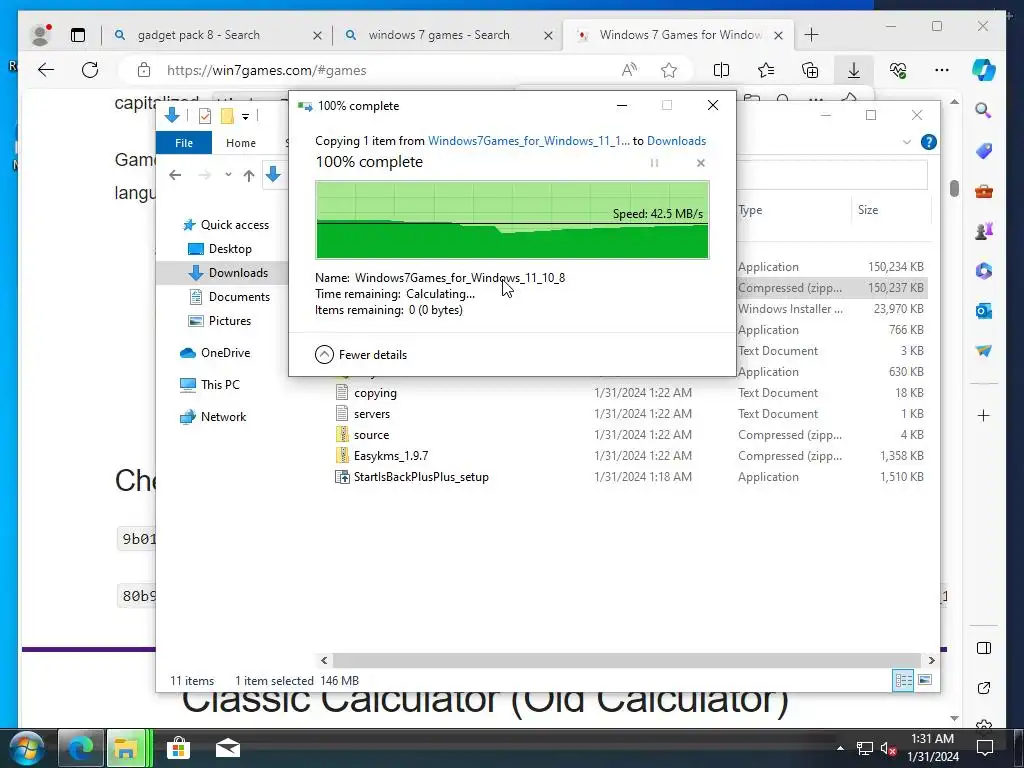Open Explorer recent locations dropdown arrow
1024x768 pixels.
click(x=228, y=174)
